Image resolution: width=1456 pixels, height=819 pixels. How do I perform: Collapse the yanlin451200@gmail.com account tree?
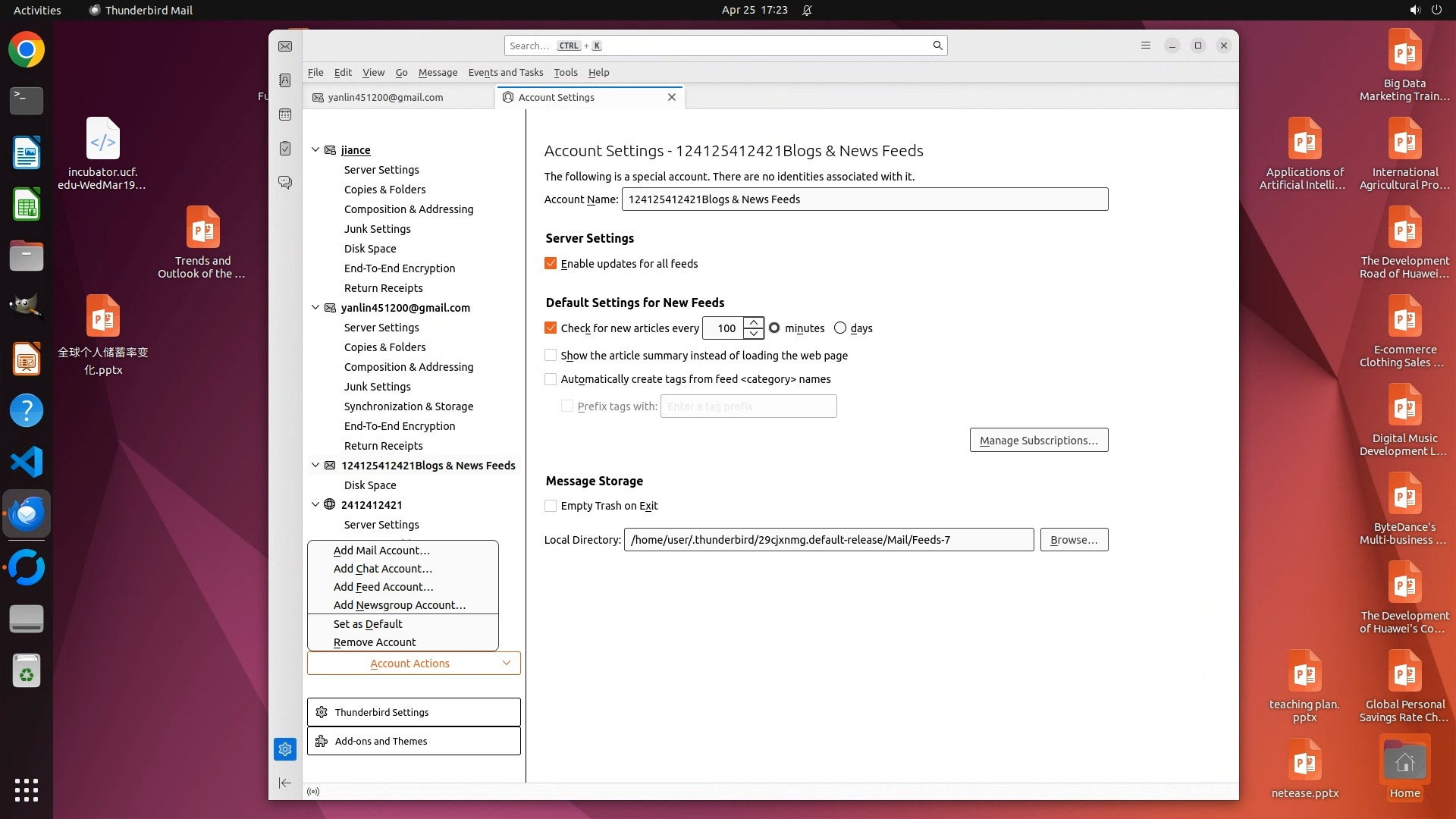point(315,308)
